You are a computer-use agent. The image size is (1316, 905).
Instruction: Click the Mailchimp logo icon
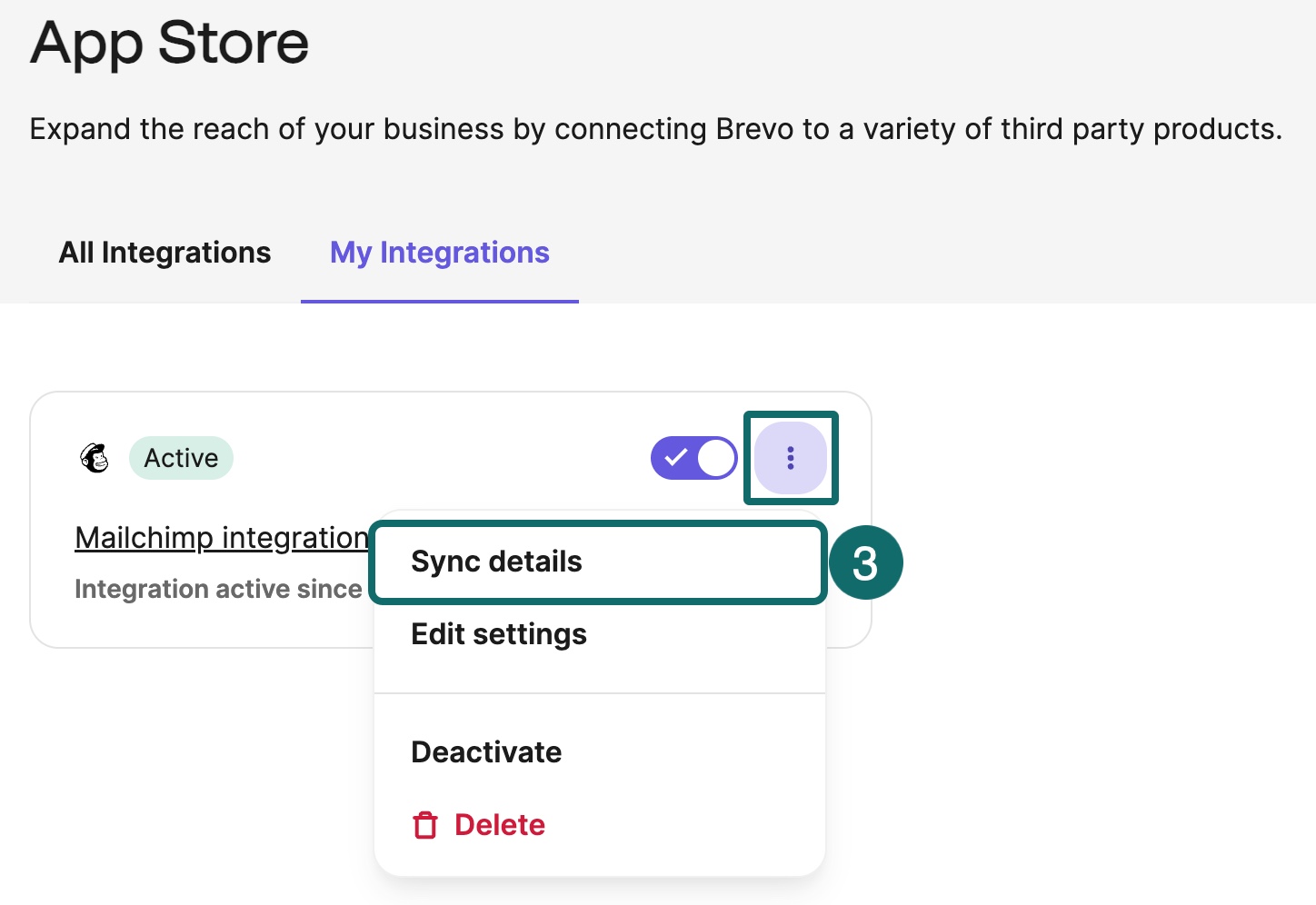95,458
